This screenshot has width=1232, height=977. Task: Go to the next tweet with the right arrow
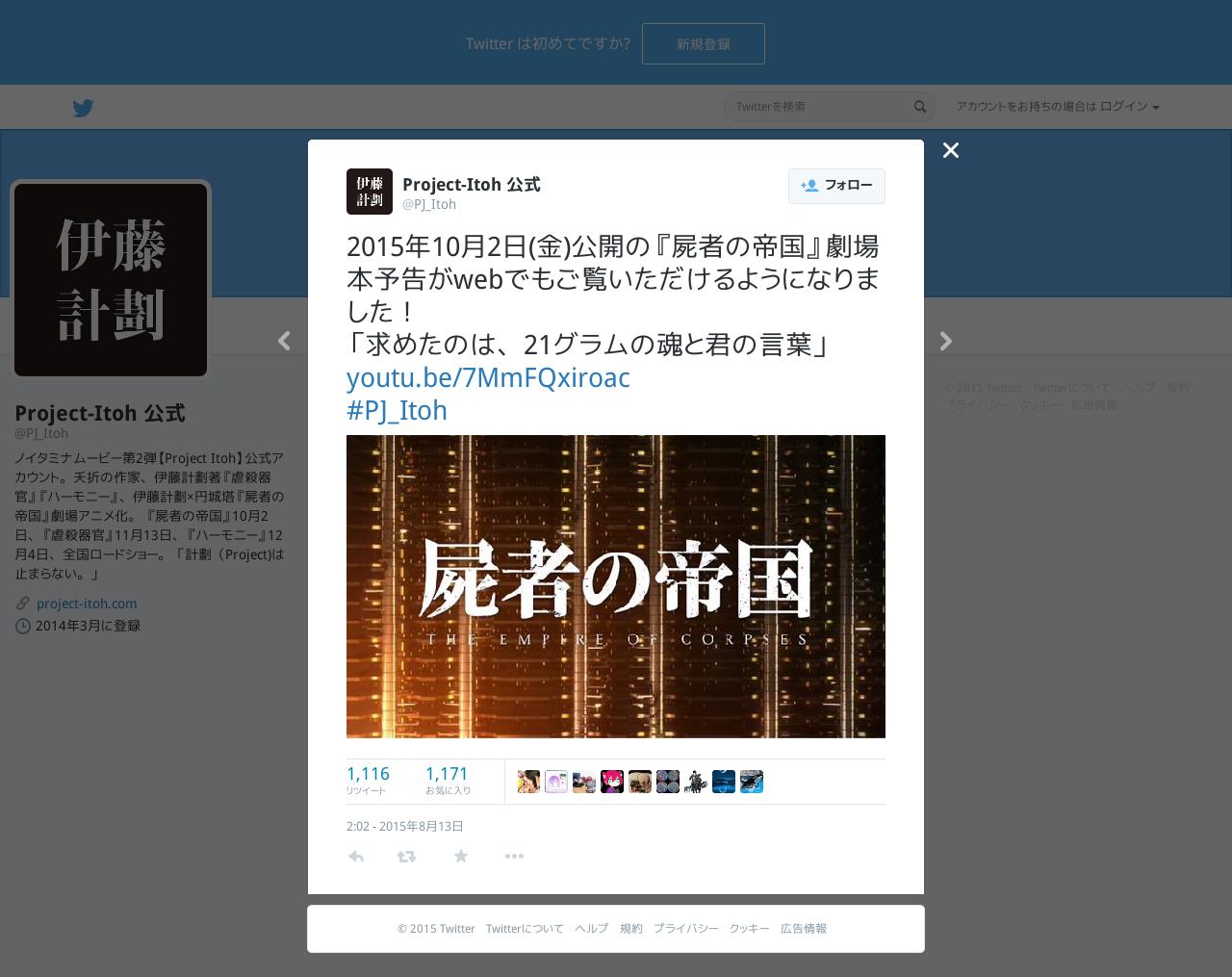point(946,341)
